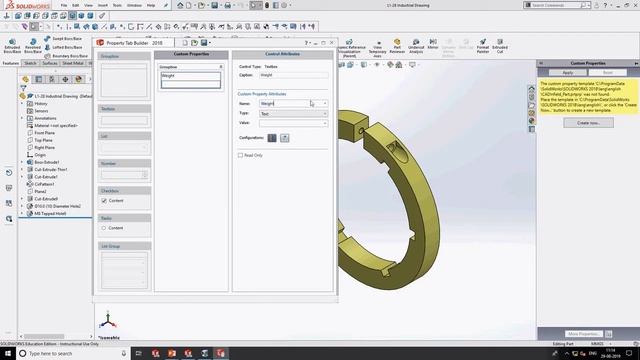Click the PowerPoint icon in Windows taskbar

(x=172, y=353)
